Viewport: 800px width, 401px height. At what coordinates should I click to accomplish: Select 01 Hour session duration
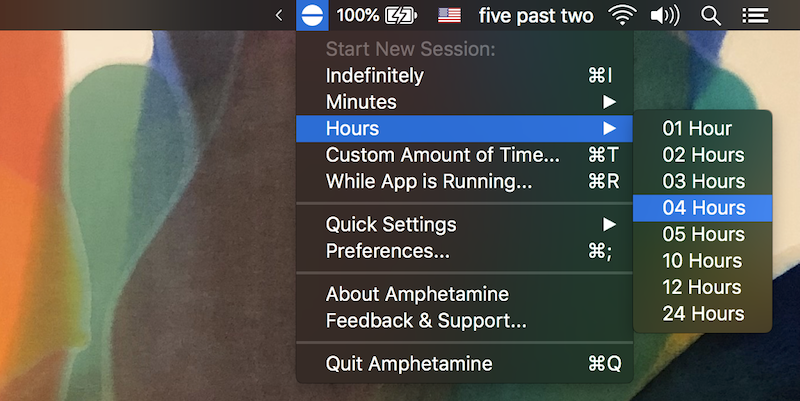(x=697, y=129)
